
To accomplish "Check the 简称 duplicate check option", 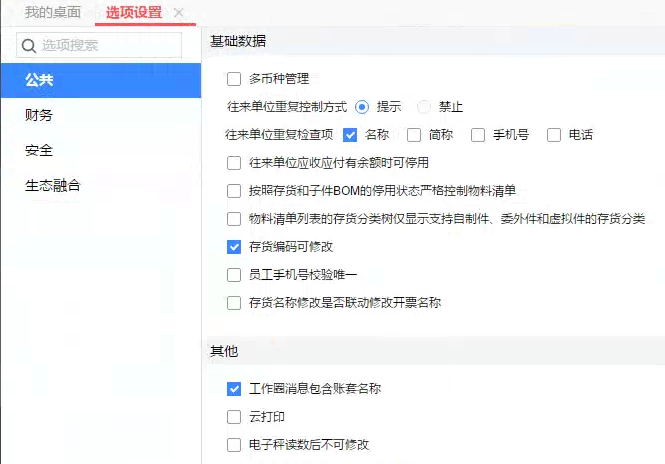I will [414, 134].
